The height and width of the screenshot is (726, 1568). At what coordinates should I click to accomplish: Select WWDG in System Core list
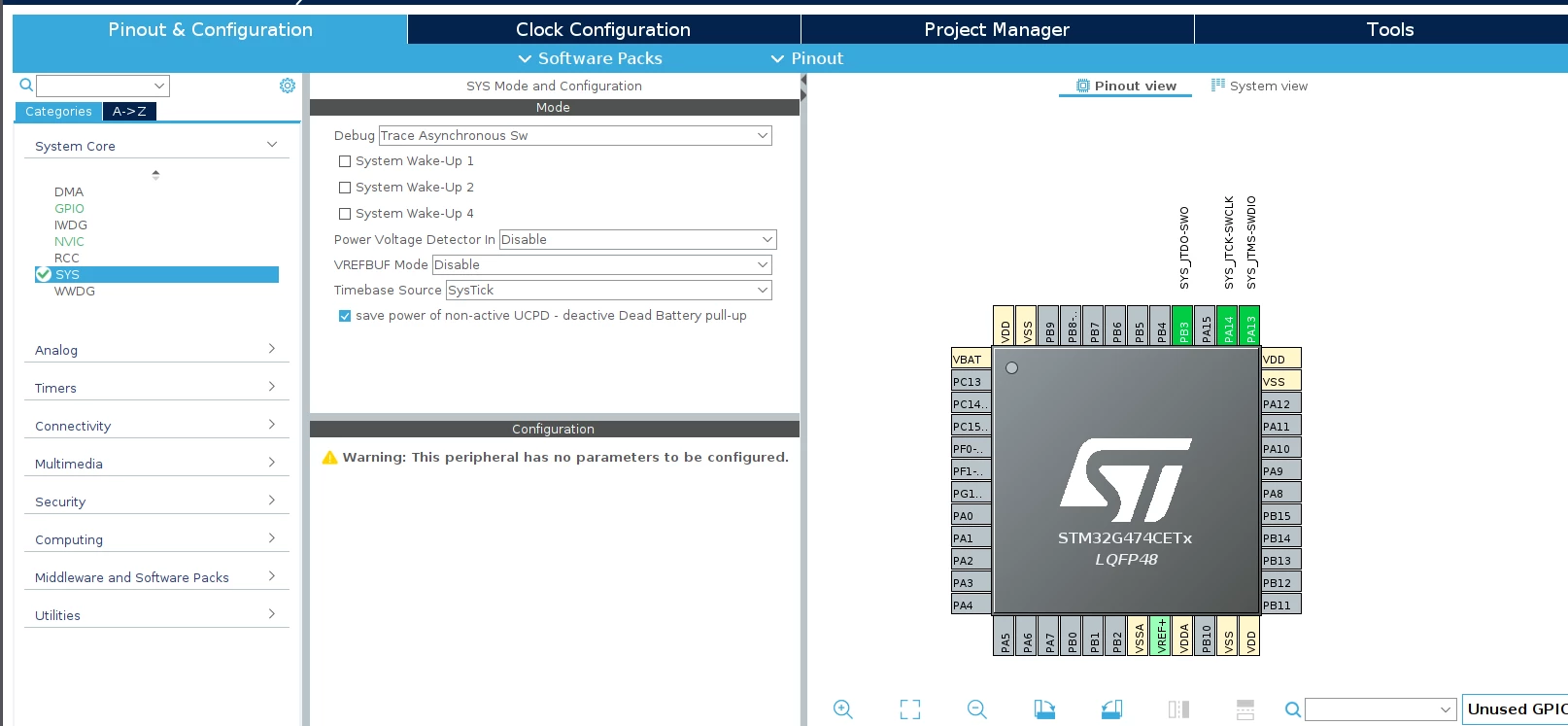click(x=75, y=291)
